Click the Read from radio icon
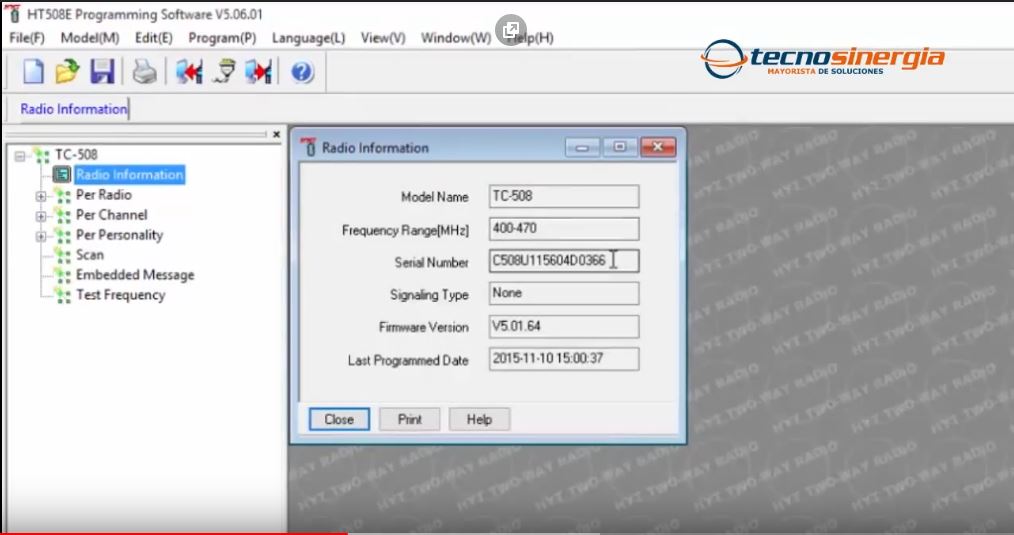Image resolution: width=1014 pixels, height=535 pixels. [189, 71]
